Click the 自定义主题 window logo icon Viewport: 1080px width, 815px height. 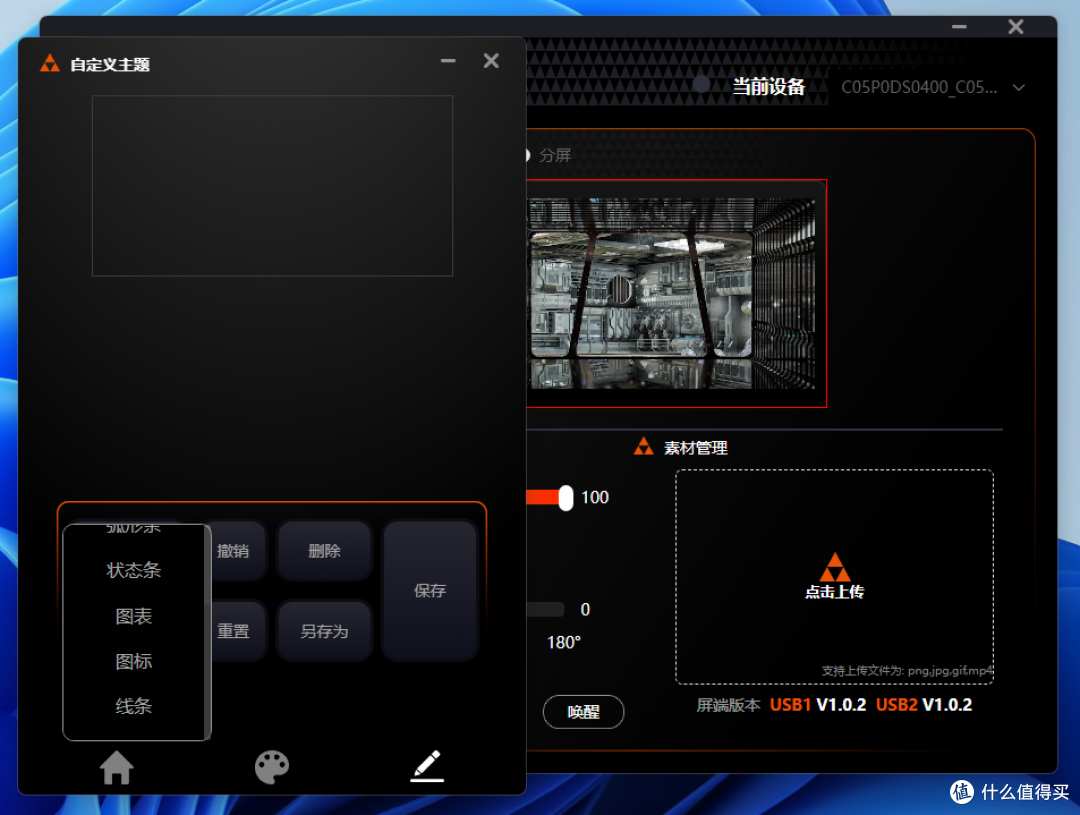[x=50, y=64]
